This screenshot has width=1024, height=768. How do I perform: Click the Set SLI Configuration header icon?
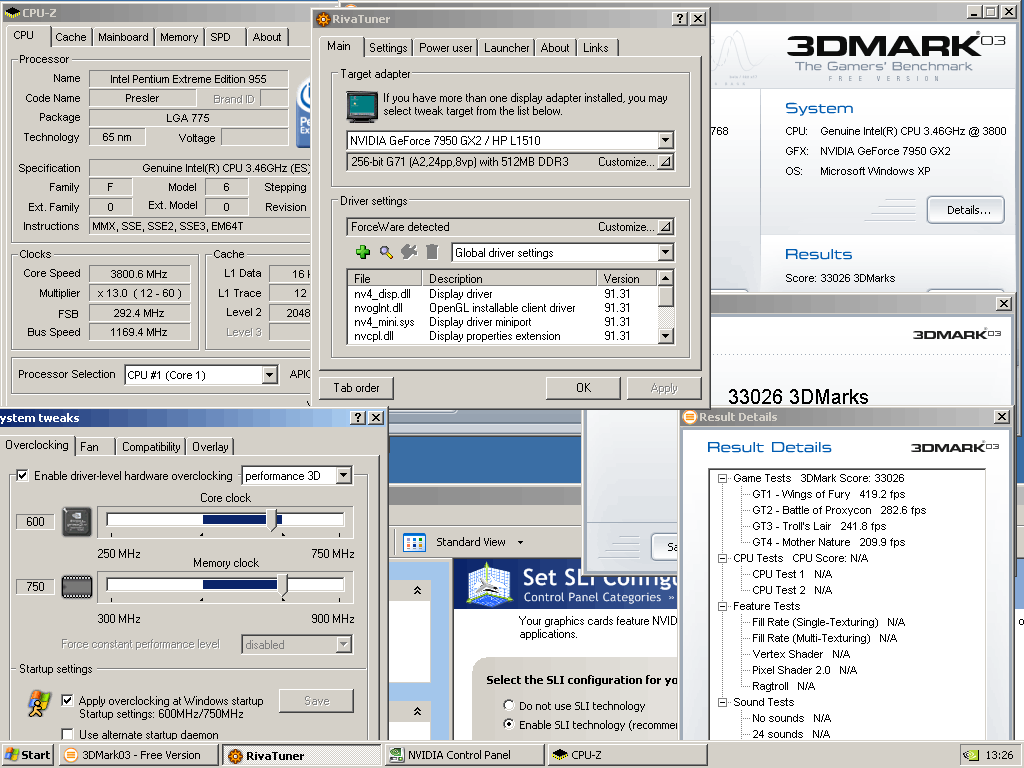click(x=489, y=583)
